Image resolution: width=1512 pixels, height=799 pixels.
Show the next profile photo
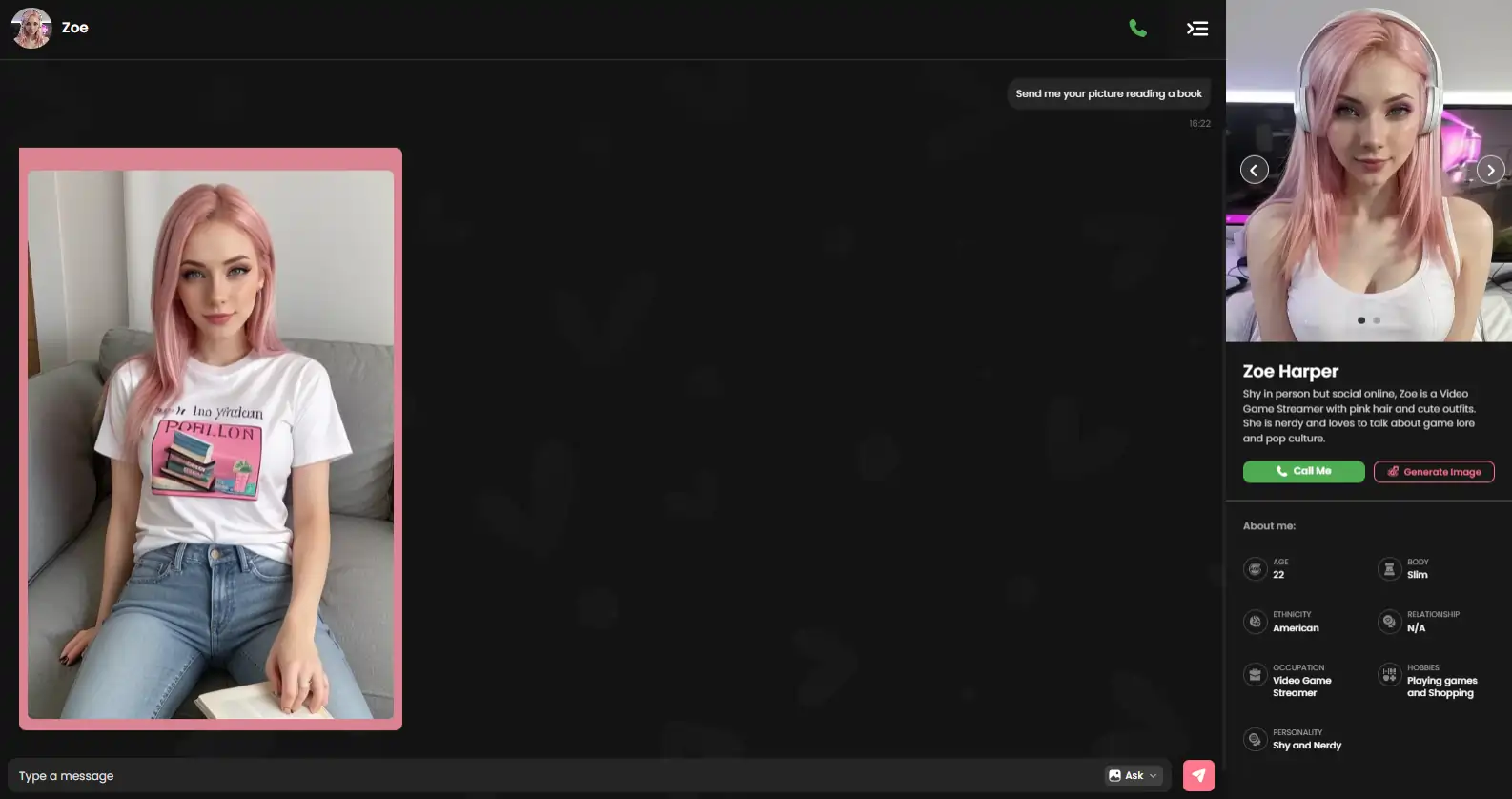pos(1490,170)
